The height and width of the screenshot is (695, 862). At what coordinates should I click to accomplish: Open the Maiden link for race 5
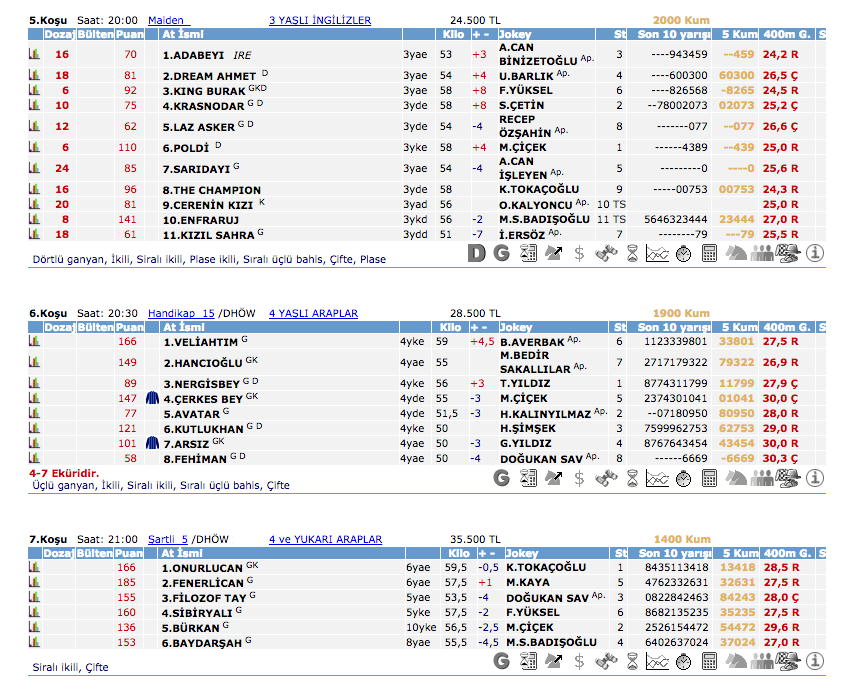pyautogui.click(x=168, y=20)
